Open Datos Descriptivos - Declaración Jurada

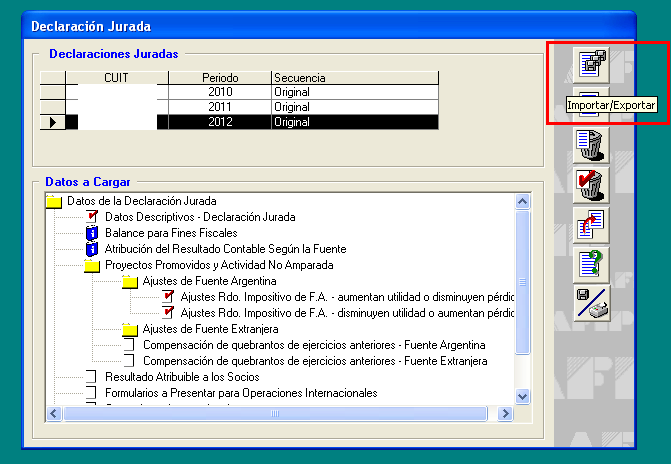pos(199,217)
